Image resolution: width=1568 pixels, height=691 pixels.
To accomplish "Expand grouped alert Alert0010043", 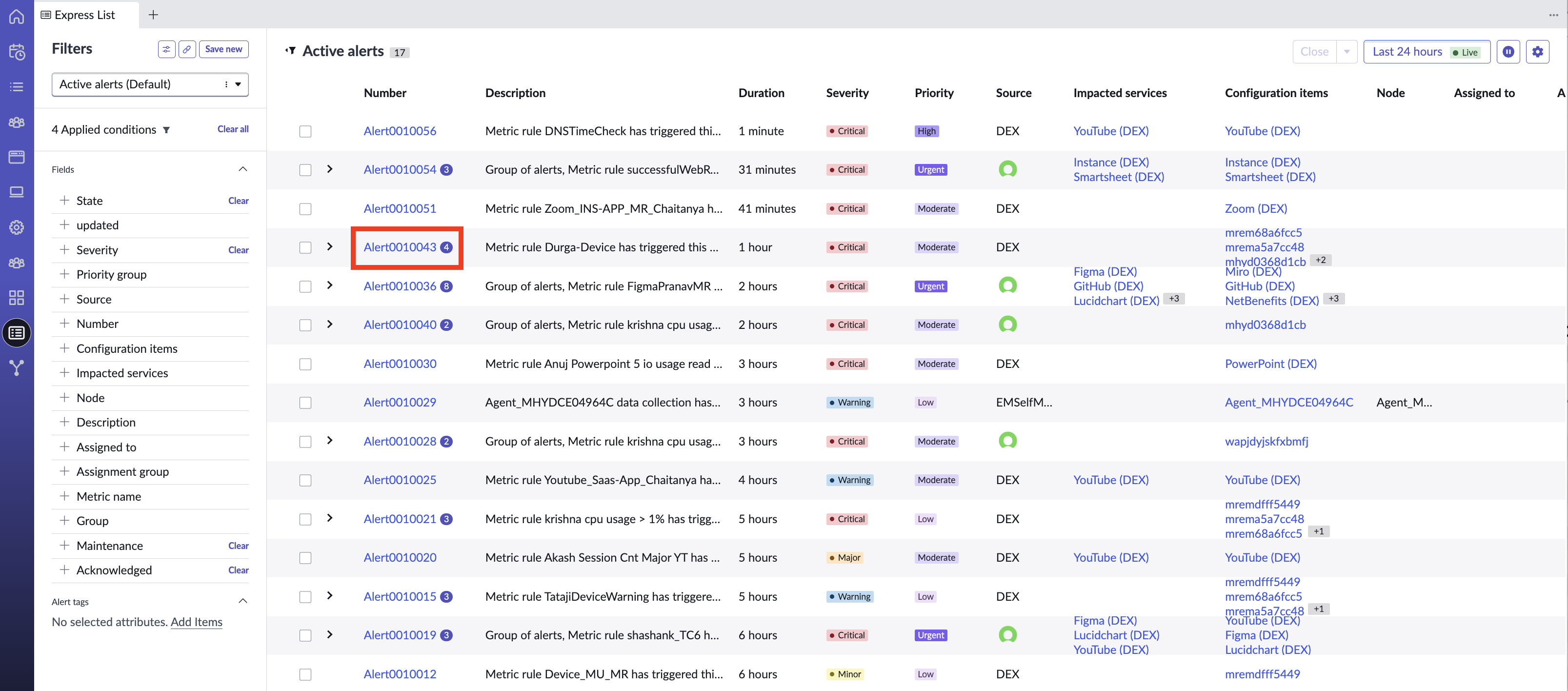I will tap(330, 246).
